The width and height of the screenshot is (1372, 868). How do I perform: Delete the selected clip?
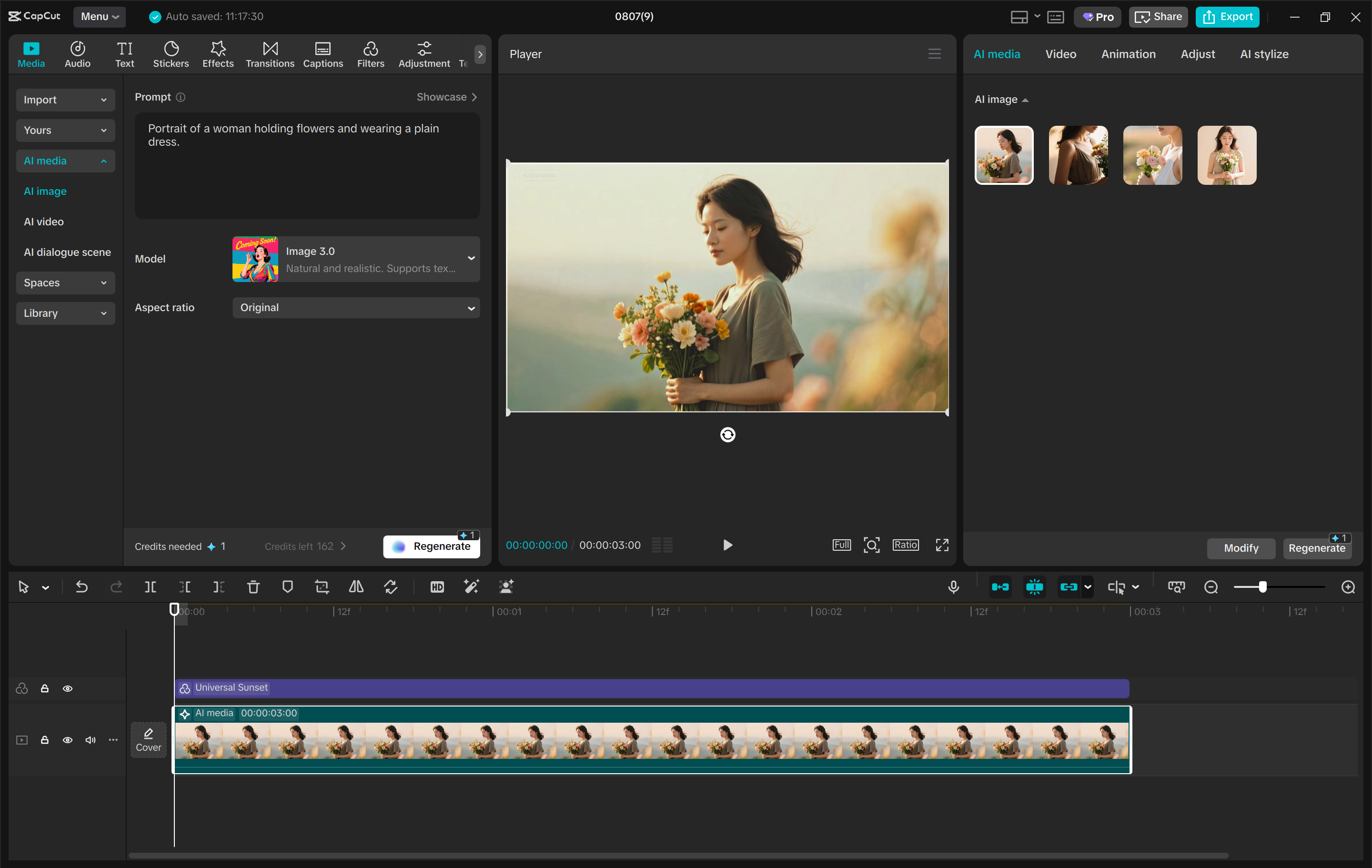click(253, 586)
